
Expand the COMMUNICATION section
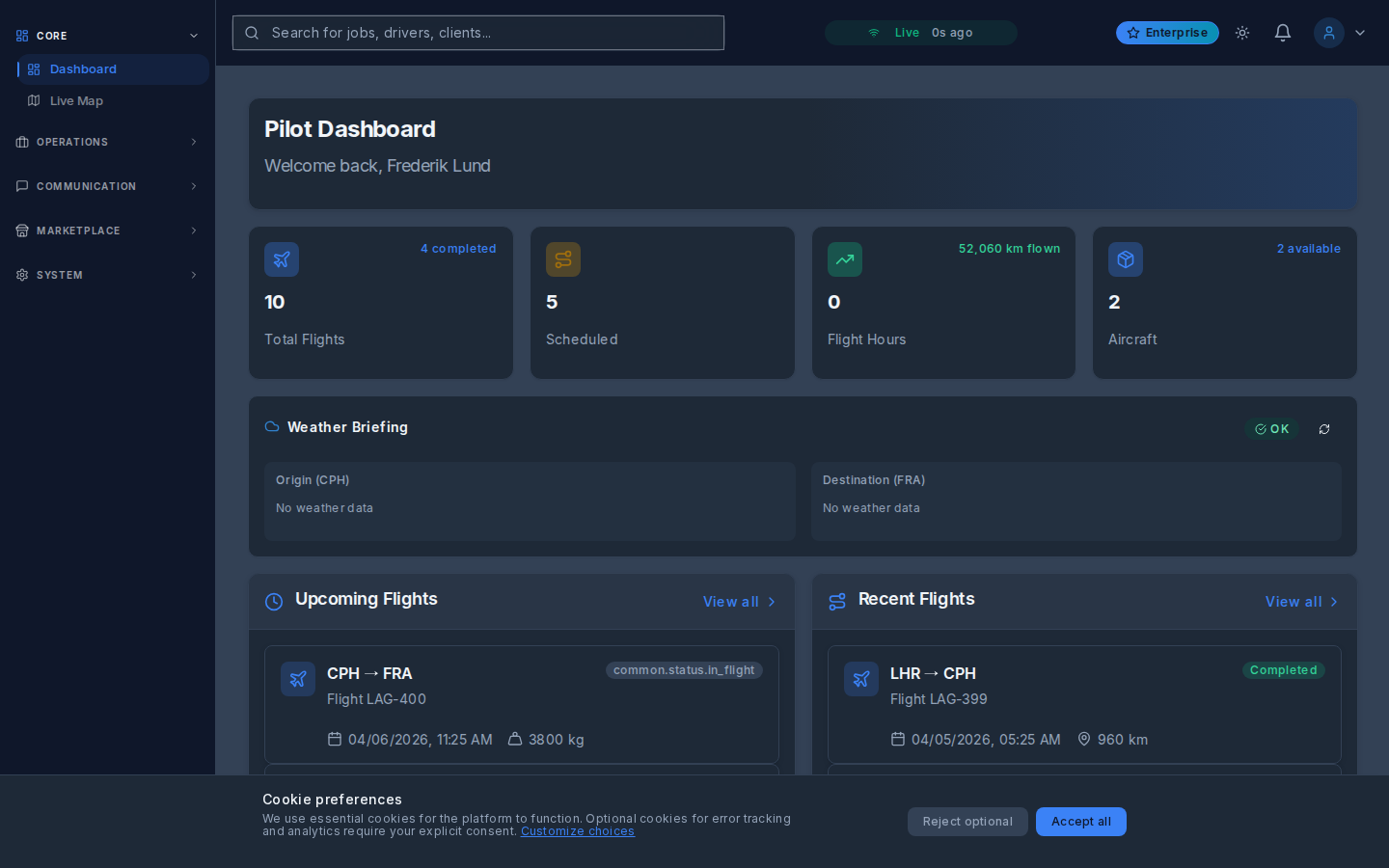[x=106, y=186]
